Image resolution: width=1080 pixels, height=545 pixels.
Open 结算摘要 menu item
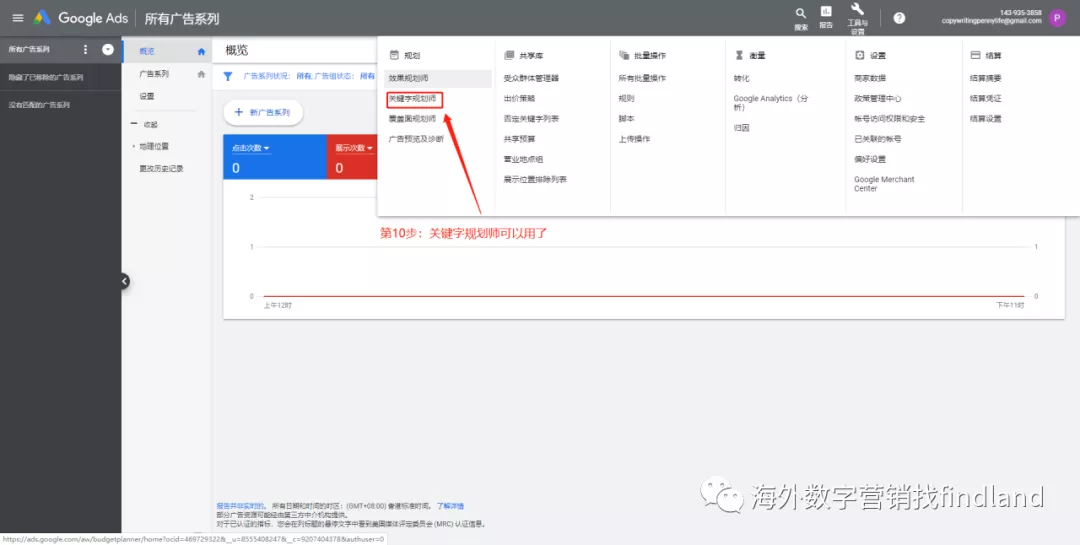[986, 79]
